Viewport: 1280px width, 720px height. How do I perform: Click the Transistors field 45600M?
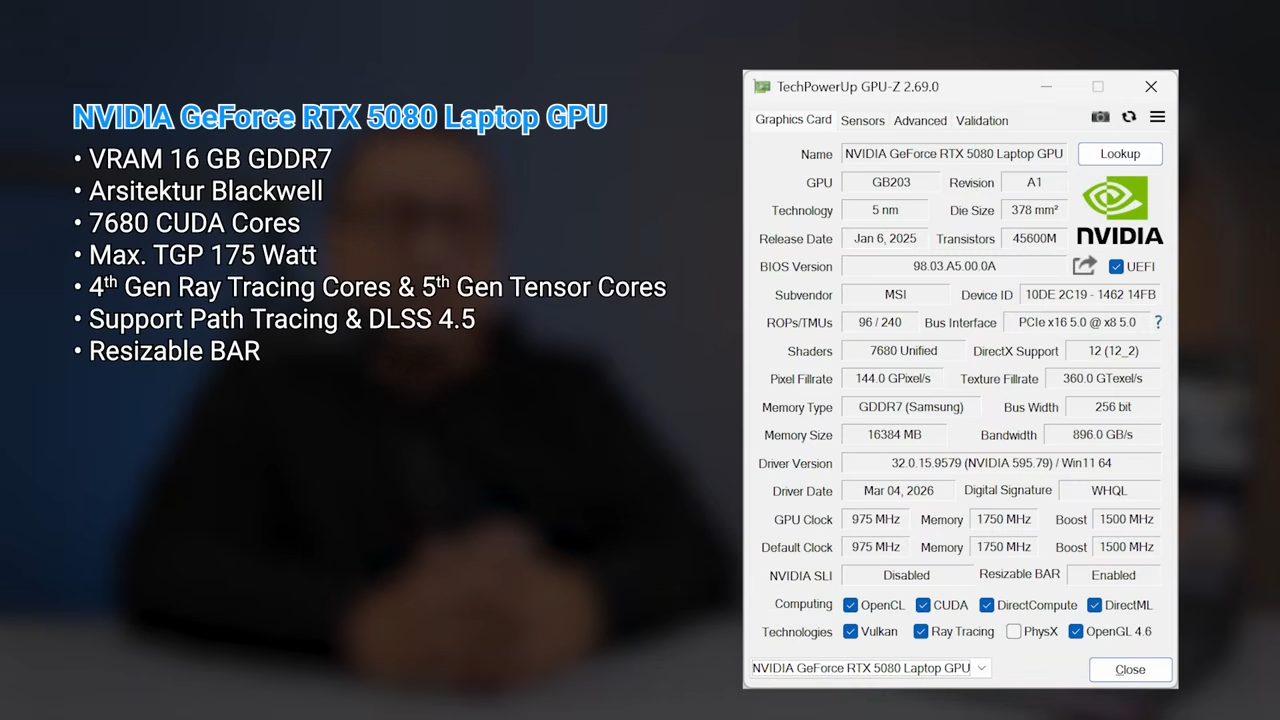point(1034,238)
